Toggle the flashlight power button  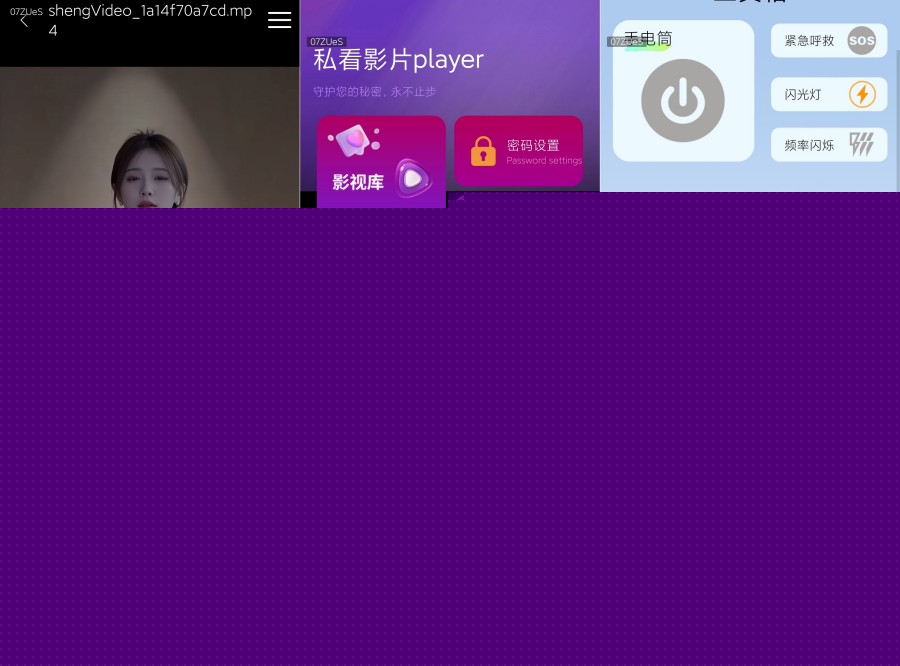682,100
